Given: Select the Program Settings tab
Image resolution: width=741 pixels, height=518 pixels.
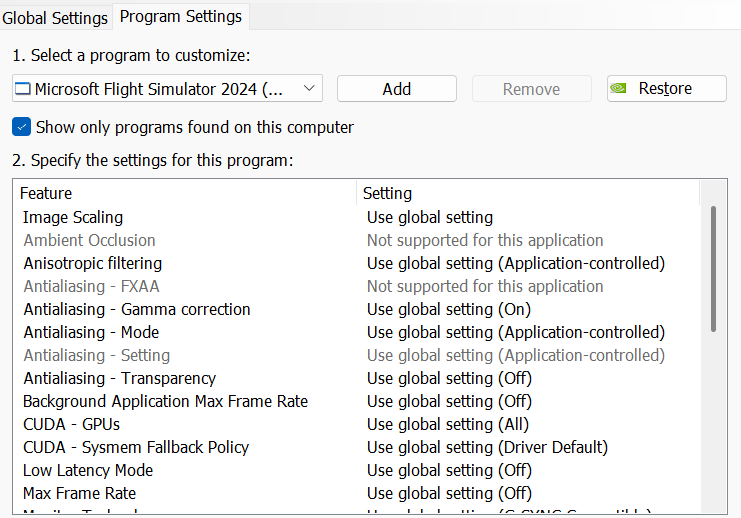Looking at the screenshot, I should point(181,17).
